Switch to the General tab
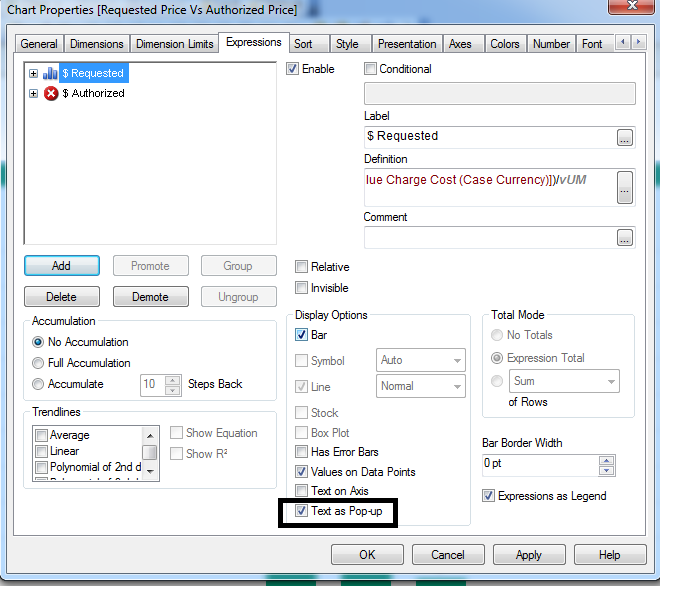Viewport: 690px width, 597px height. (39, 44)
